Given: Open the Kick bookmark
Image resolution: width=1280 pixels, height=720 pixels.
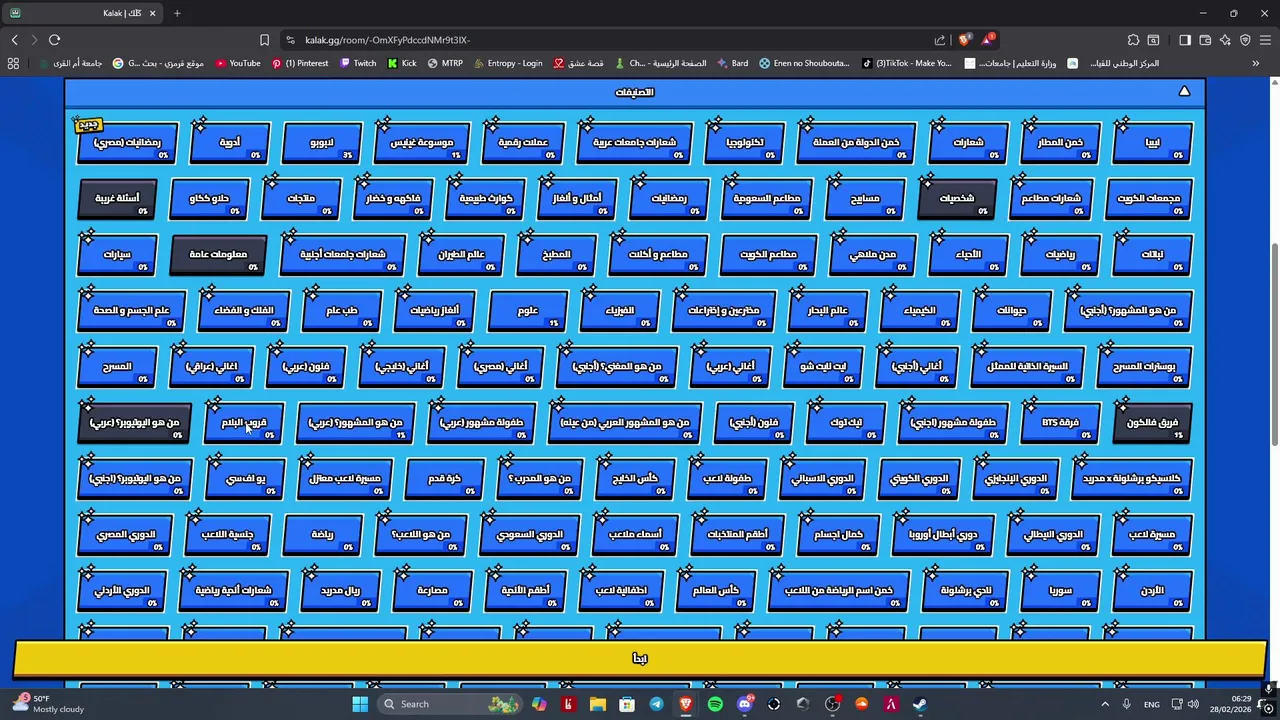Looking at the screenshot, I should coord(402,63).
